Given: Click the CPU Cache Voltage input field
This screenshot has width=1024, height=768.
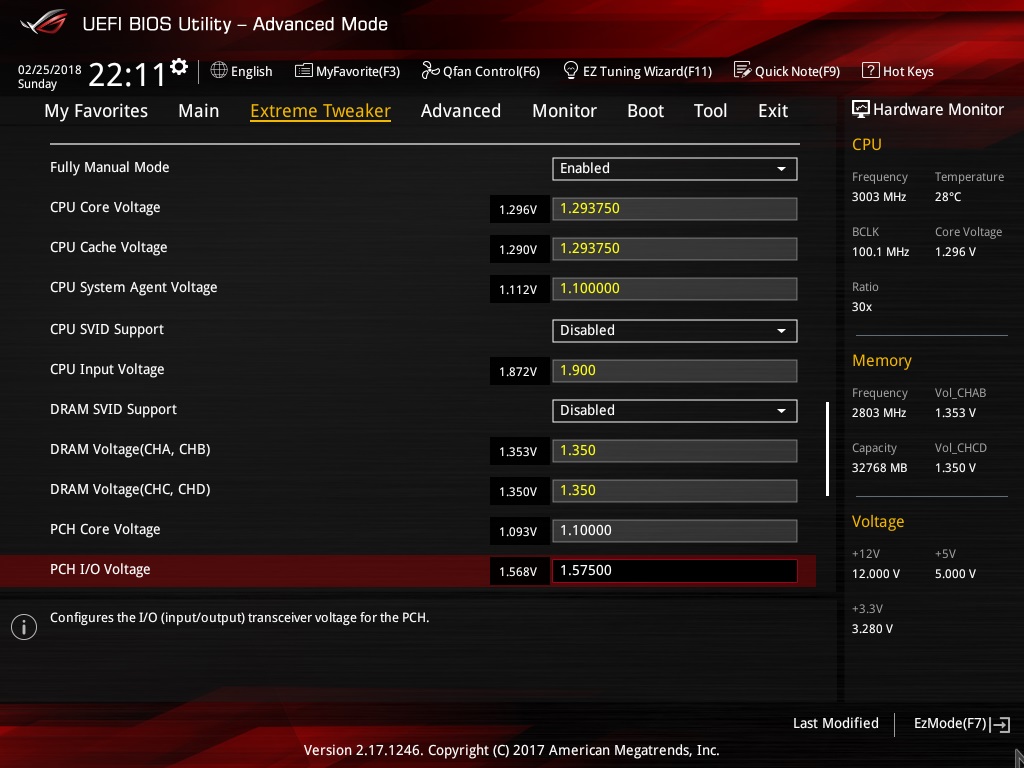Looking at the screenshot, I should 674,249.
